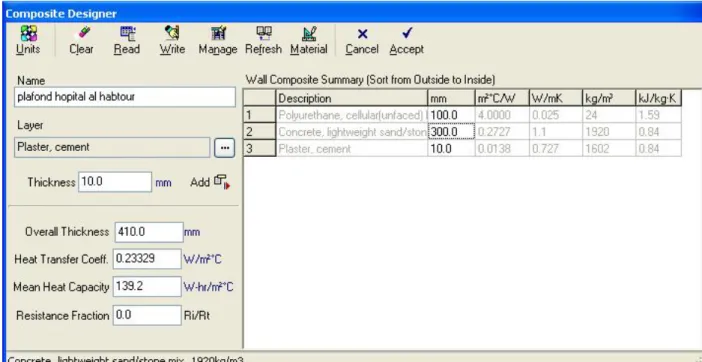Select the Read toolbar icon
This screenshot has height=362, width=702.
[128, 33]
